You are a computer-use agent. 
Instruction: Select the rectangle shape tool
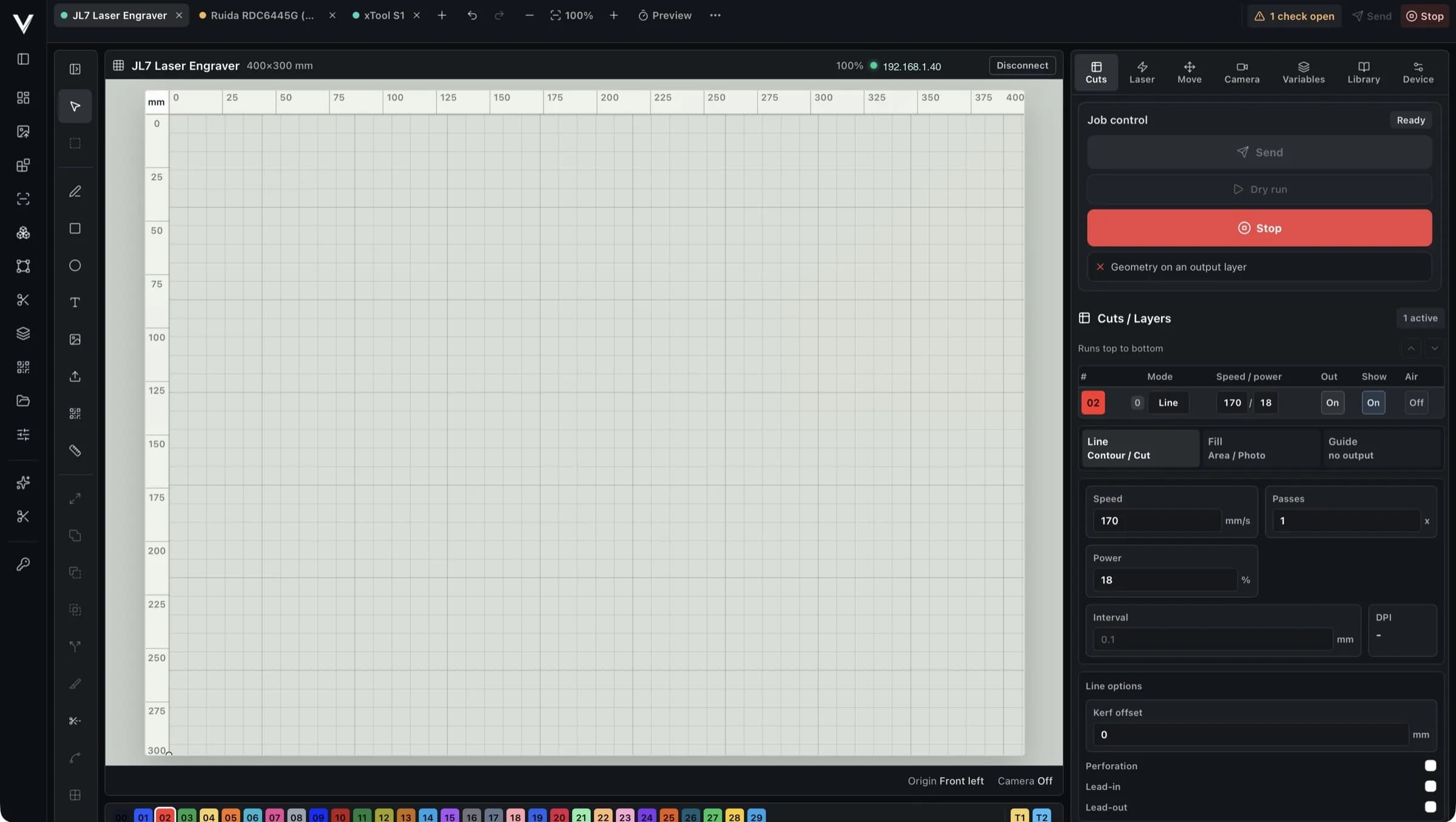coord(75,229)
